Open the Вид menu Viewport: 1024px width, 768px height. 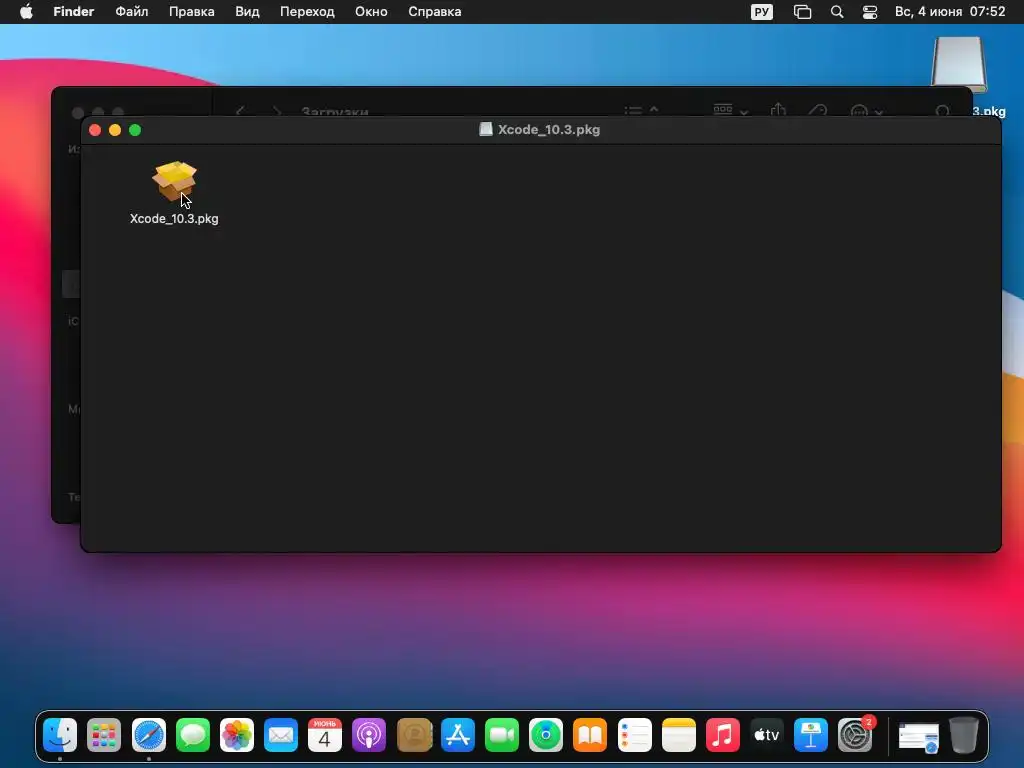click(247, 12)
